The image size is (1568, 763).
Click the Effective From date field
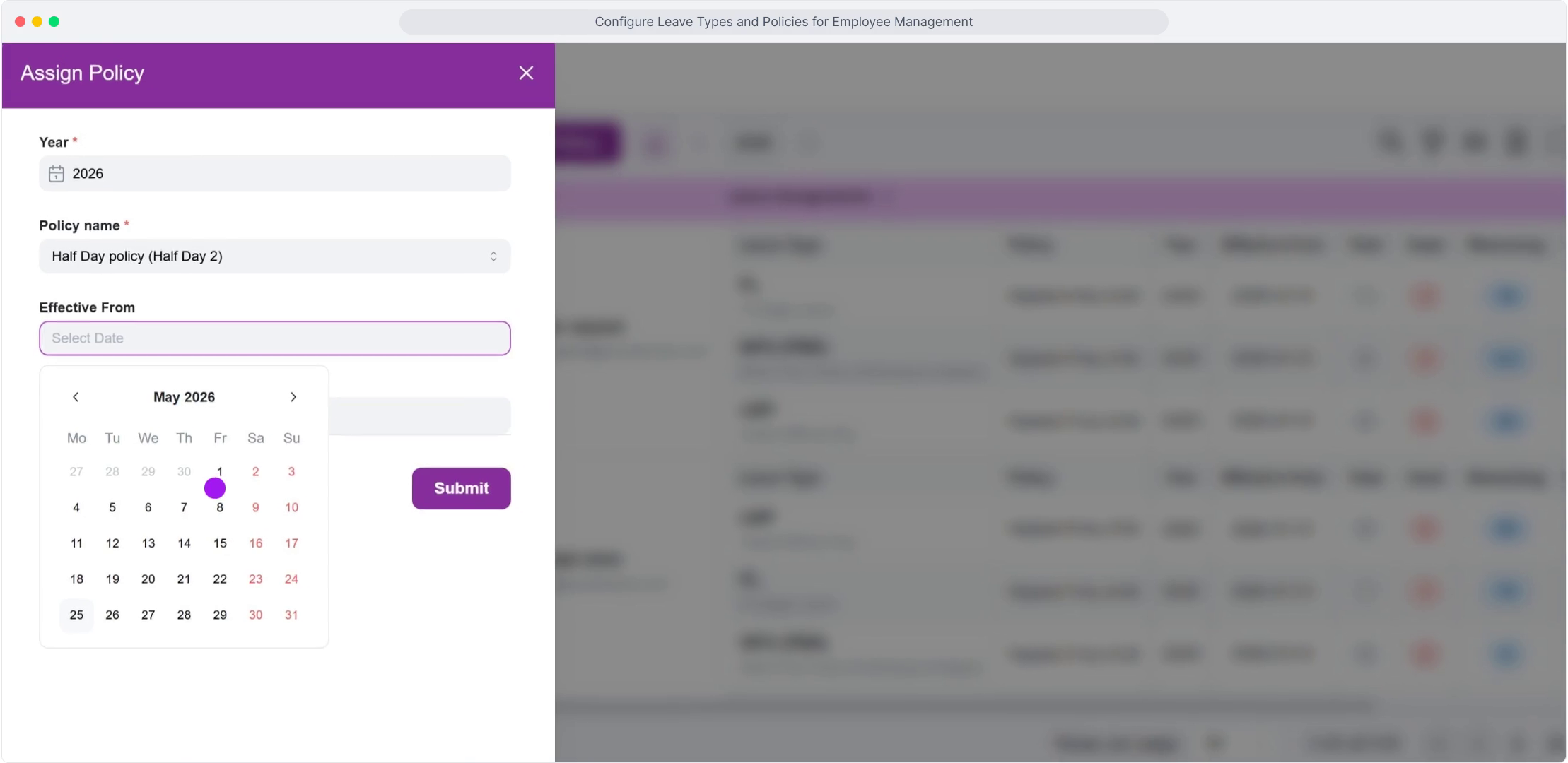pyautogui.click(x=274, y=338)
